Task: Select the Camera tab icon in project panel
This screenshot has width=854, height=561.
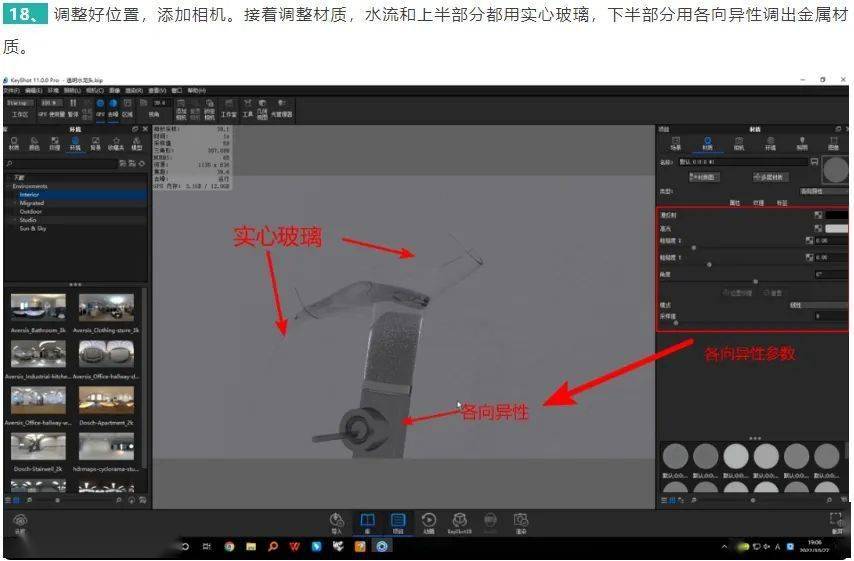Action: [739, 143]
